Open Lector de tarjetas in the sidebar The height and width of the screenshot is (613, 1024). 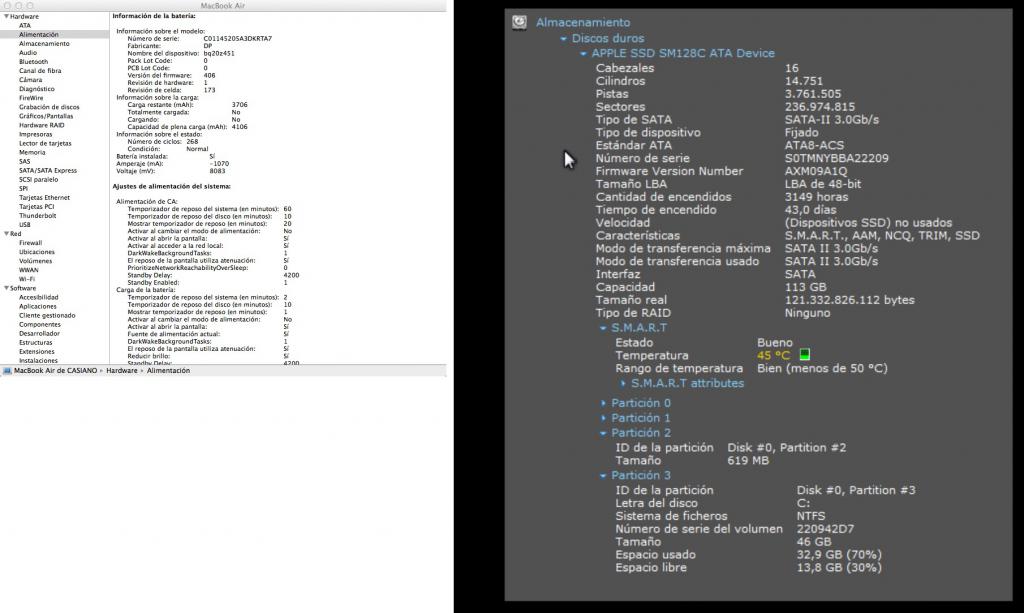click(45, 144)
